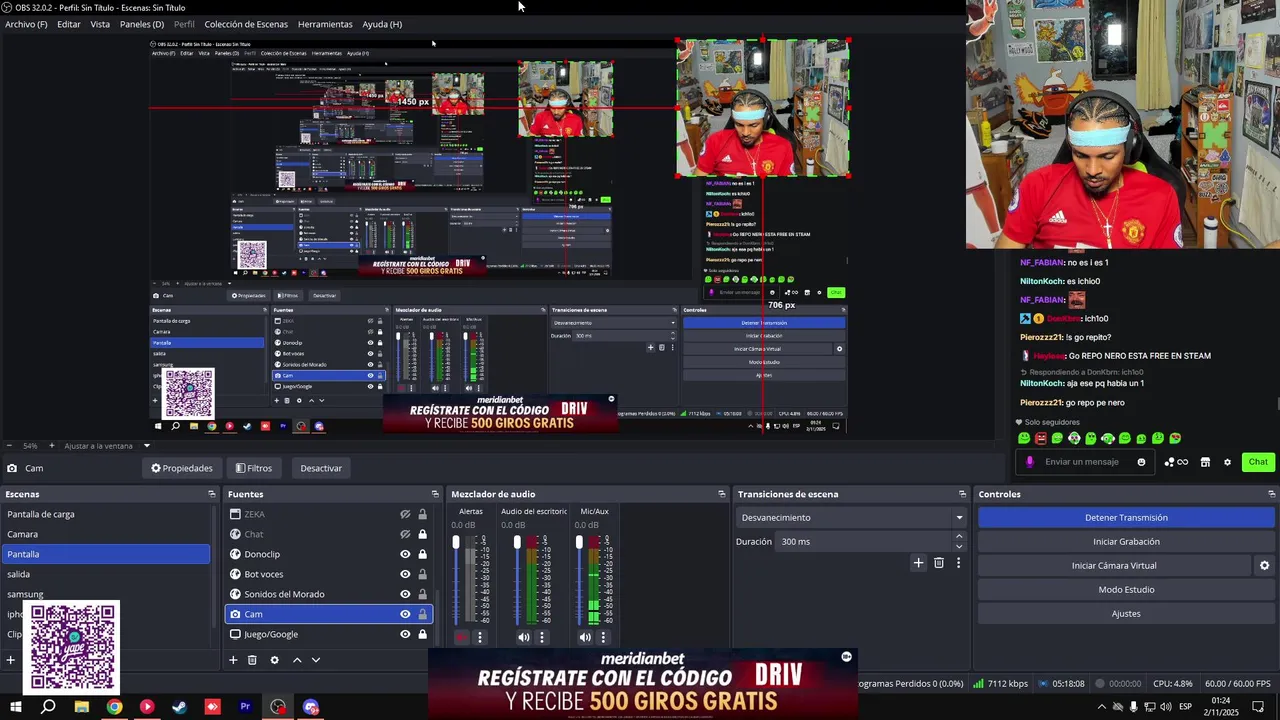Focus the Enviar un mensaje field
This screenshot has width=1280, height=720.
coord(1084,462)
